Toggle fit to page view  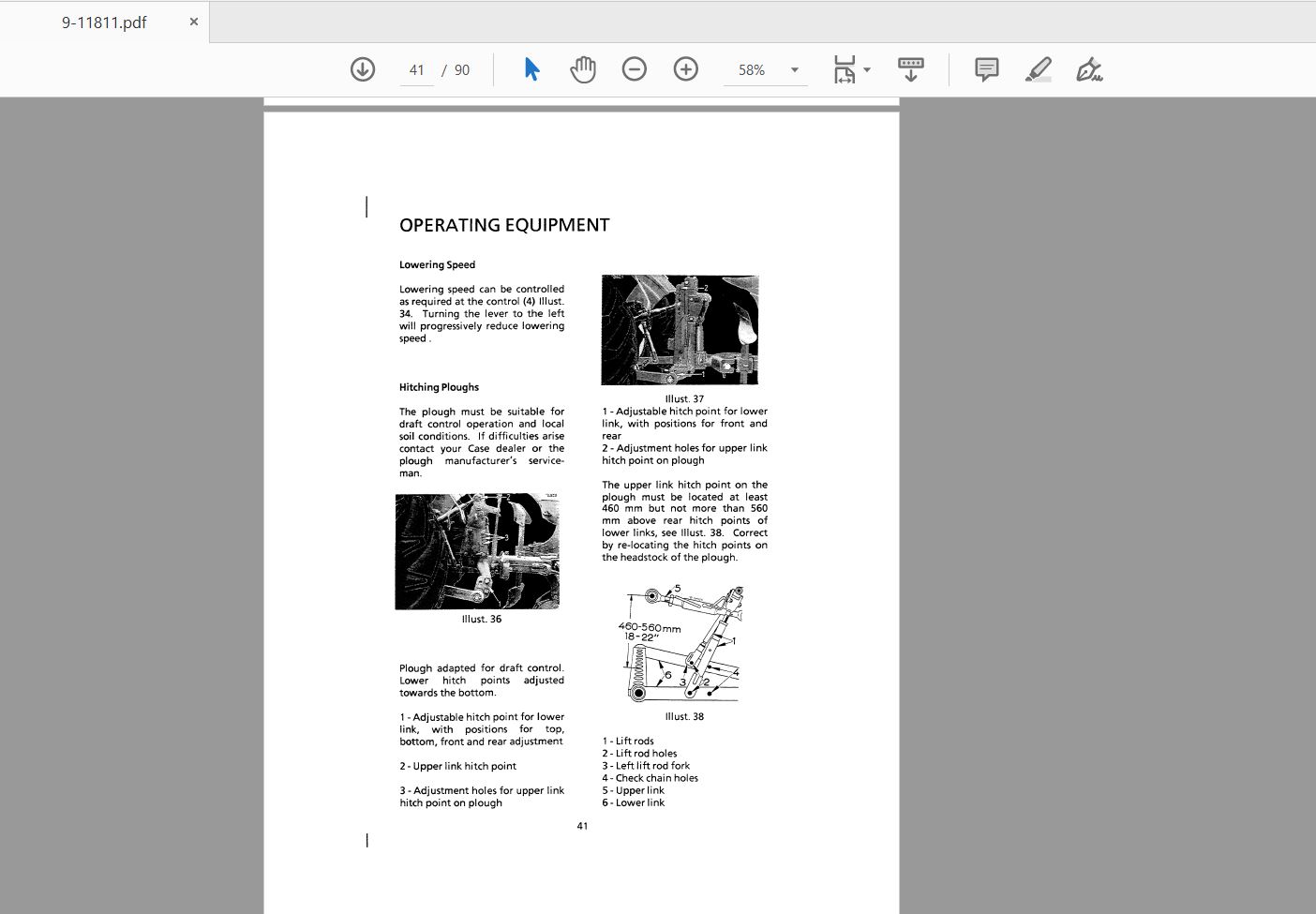click(x=843, y=68)
